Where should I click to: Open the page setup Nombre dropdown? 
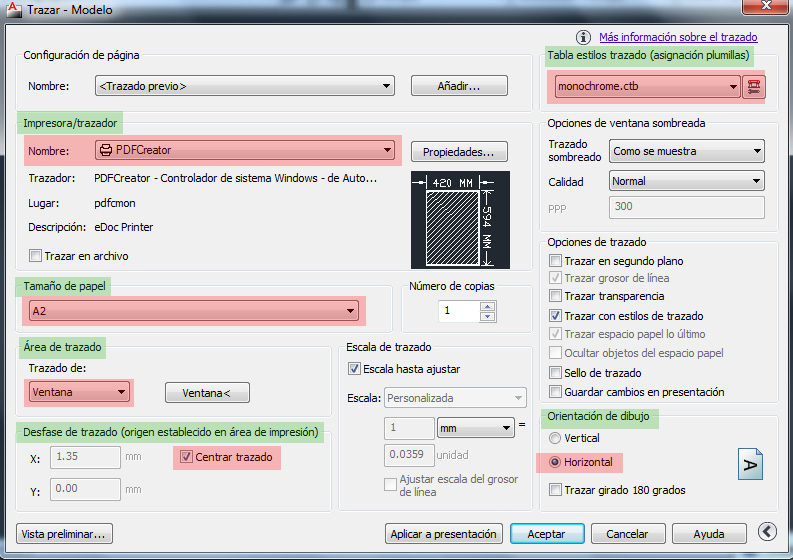pos(245,86)
